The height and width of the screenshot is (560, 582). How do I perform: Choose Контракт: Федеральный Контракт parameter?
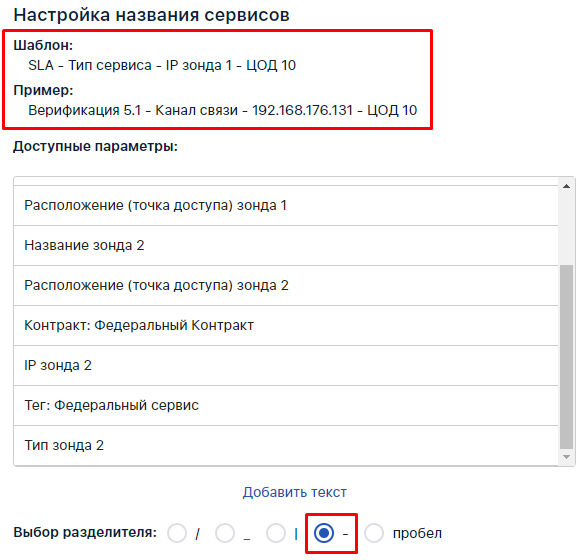click(286, 325)
